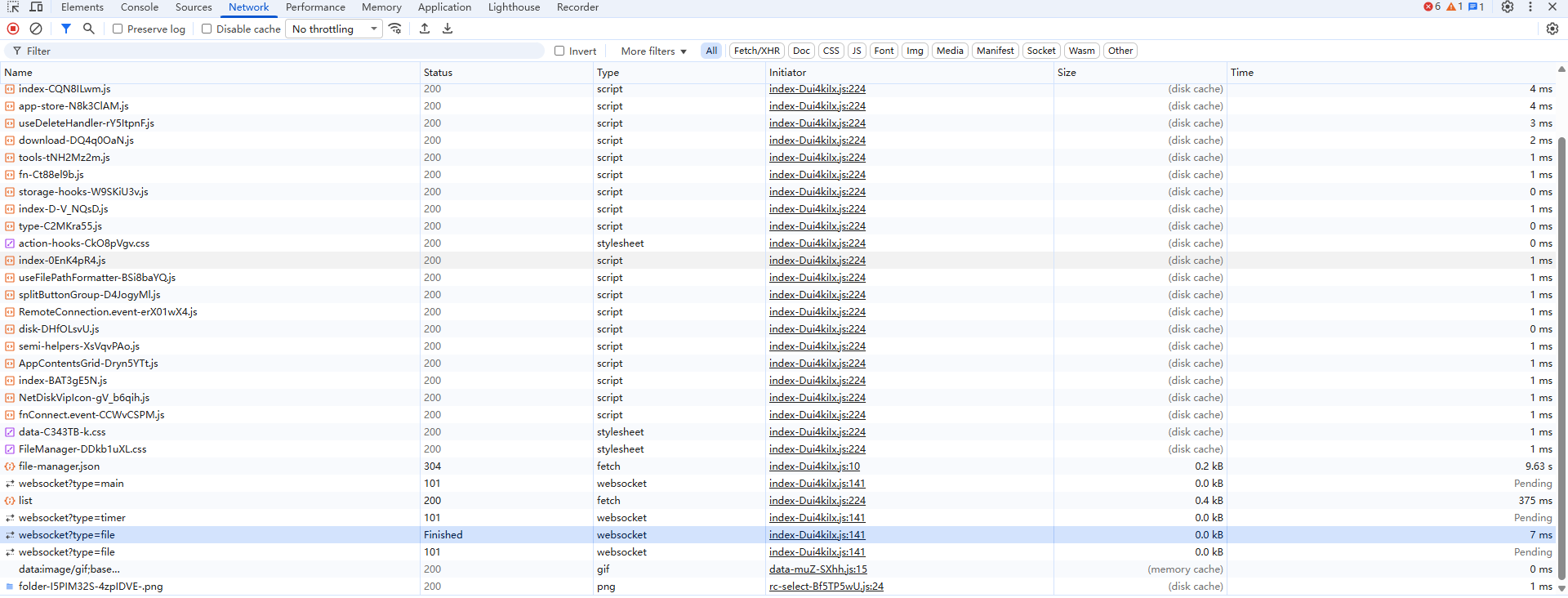This screenshot has height=598, width=1568.
Task: Switch to the Application tab
Action: coord(444,7)
